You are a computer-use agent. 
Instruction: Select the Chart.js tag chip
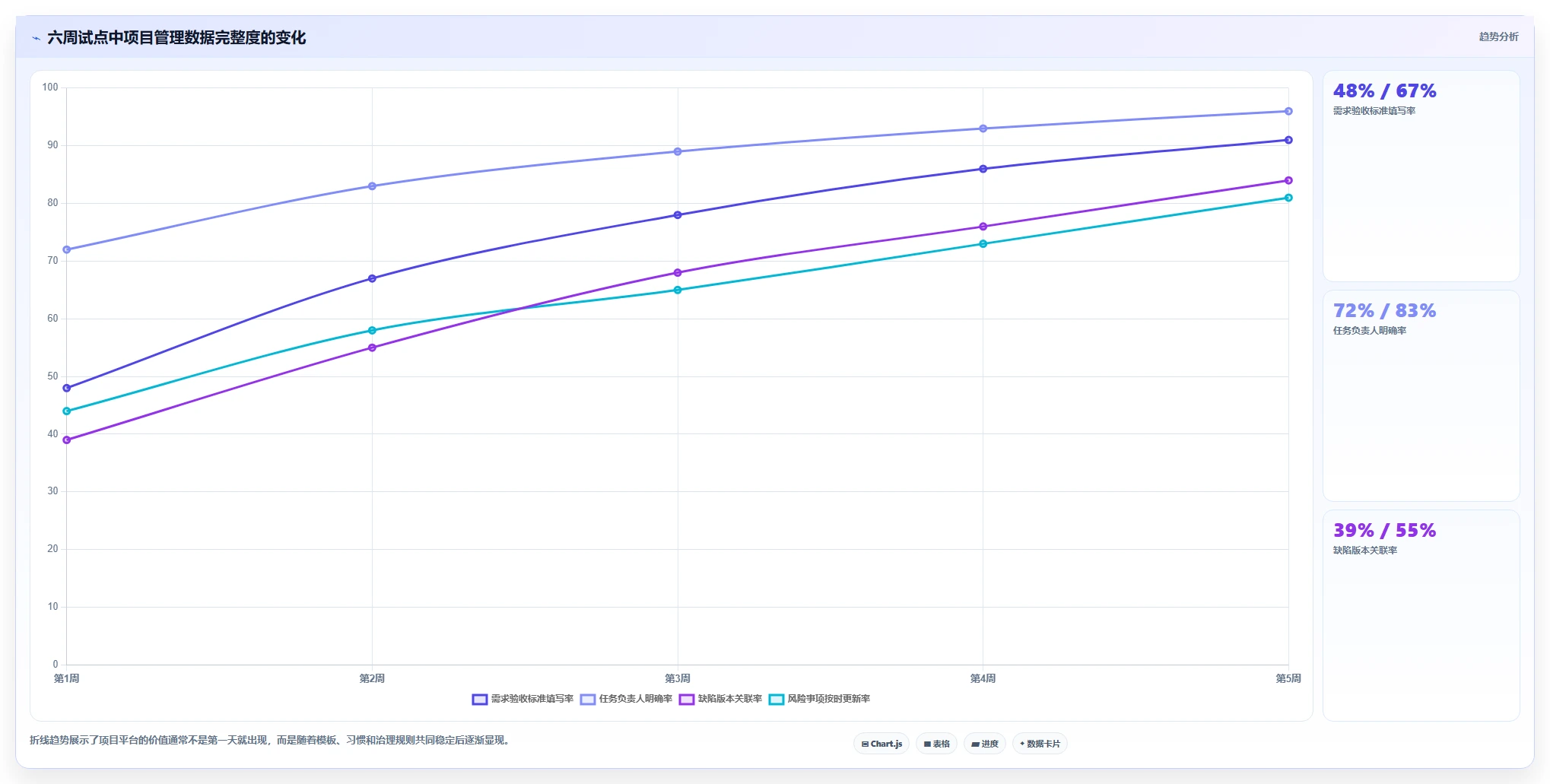pyautogui.click(x=881, y=744)
